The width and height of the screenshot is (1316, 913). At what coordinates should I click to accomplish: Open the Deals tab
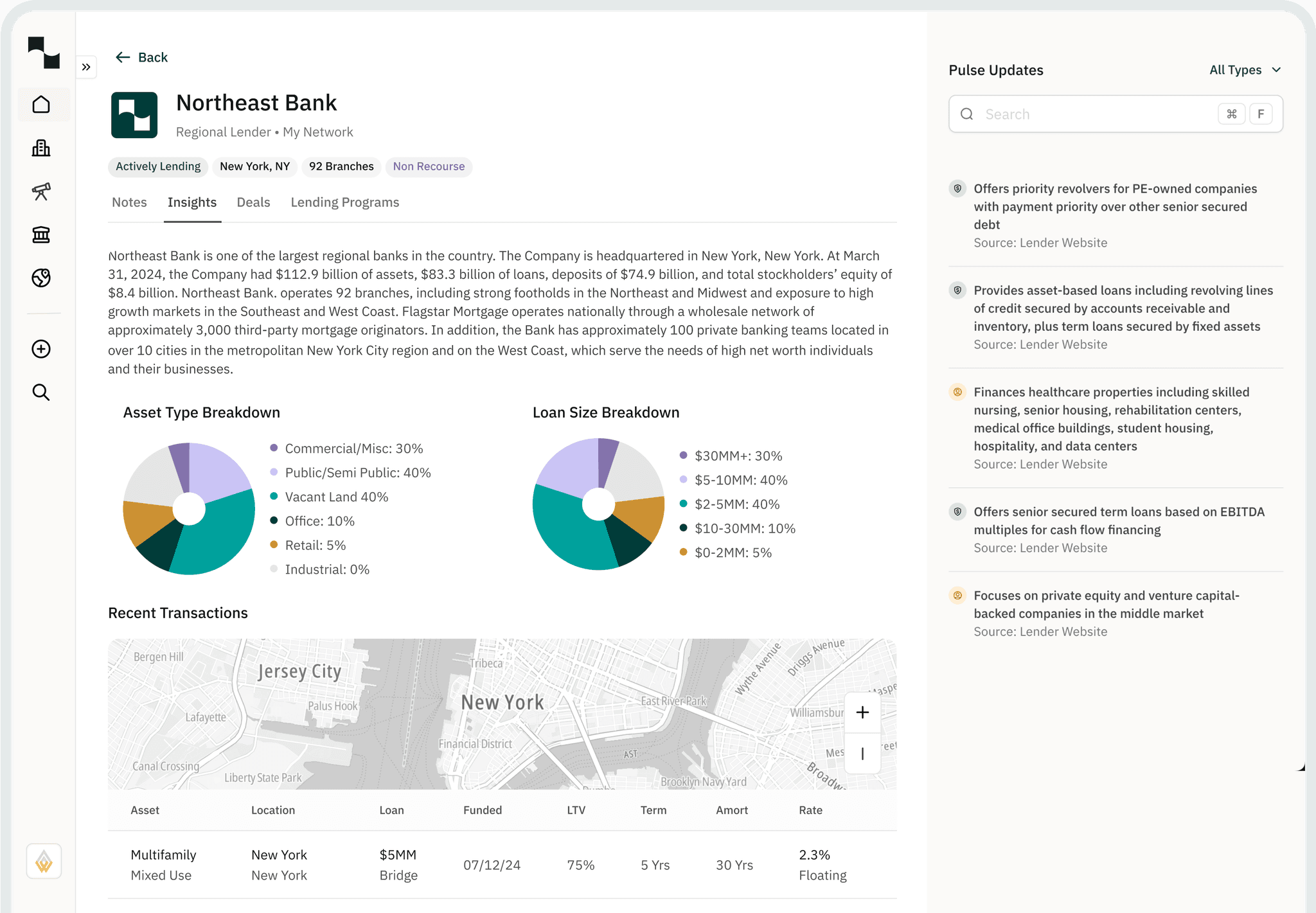pos(253,202)
